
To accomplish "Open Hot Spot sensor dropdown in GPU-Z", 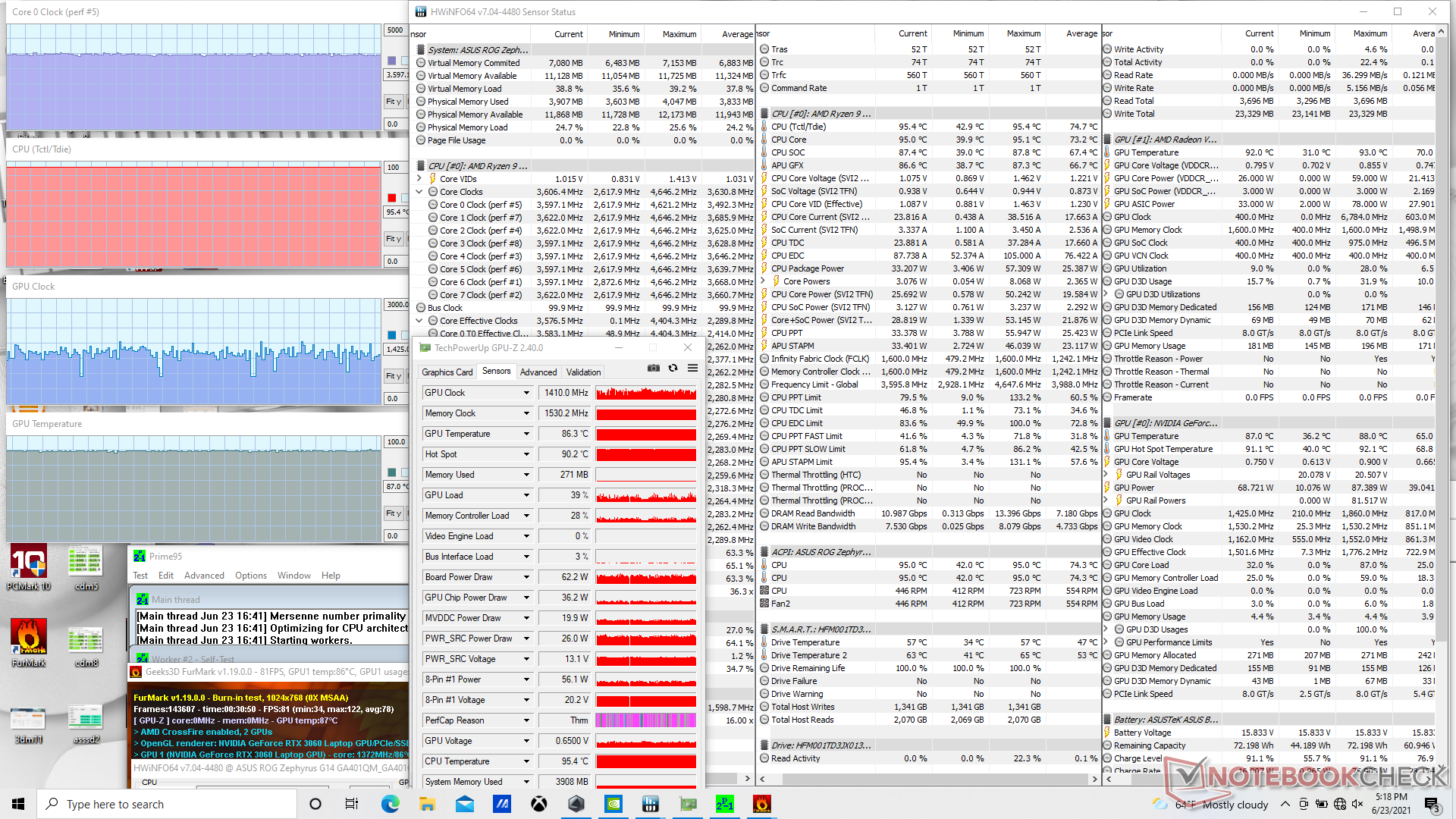I will [526, 454].
